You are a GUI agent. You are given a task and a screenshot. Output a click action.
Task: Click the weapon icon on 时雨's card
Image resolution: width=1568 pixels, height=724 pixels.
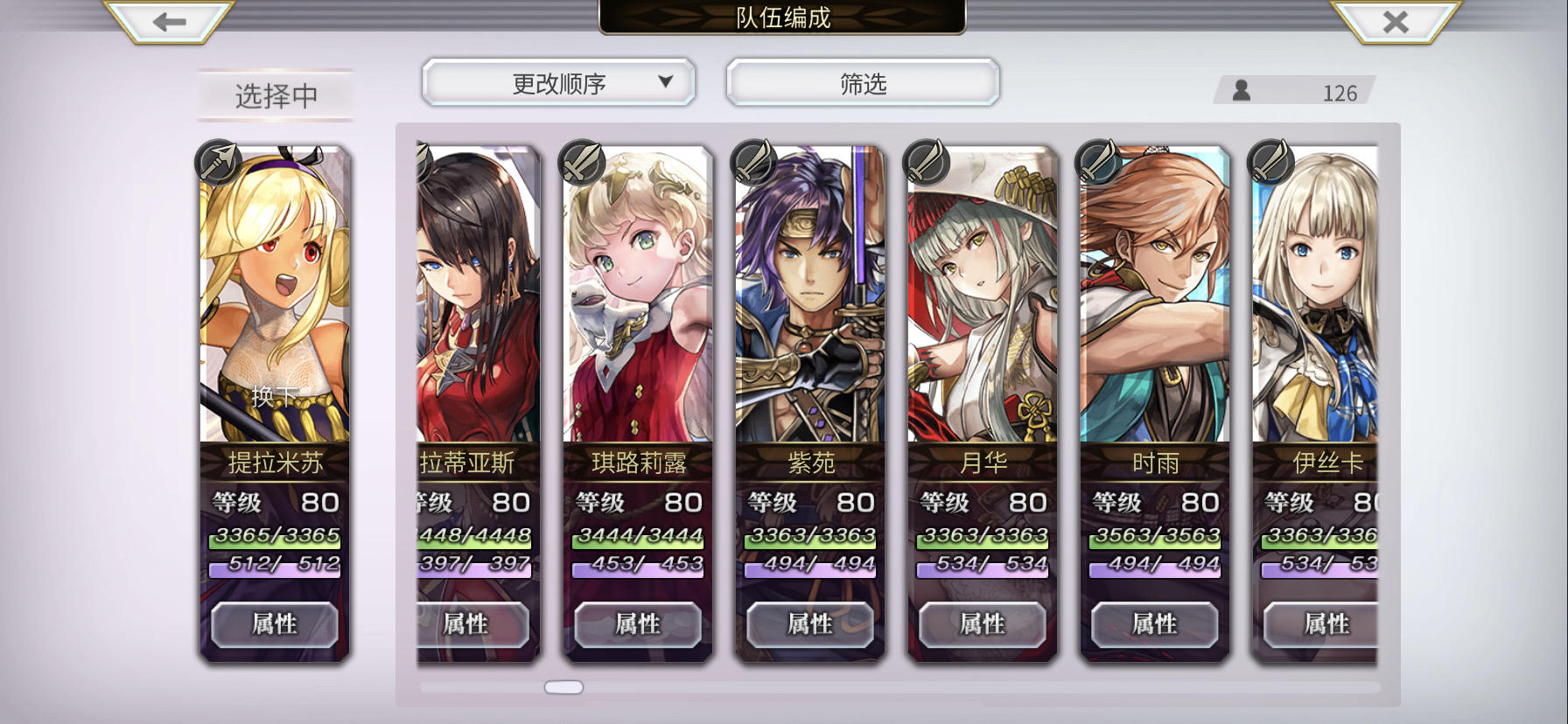pos(1098,162)
